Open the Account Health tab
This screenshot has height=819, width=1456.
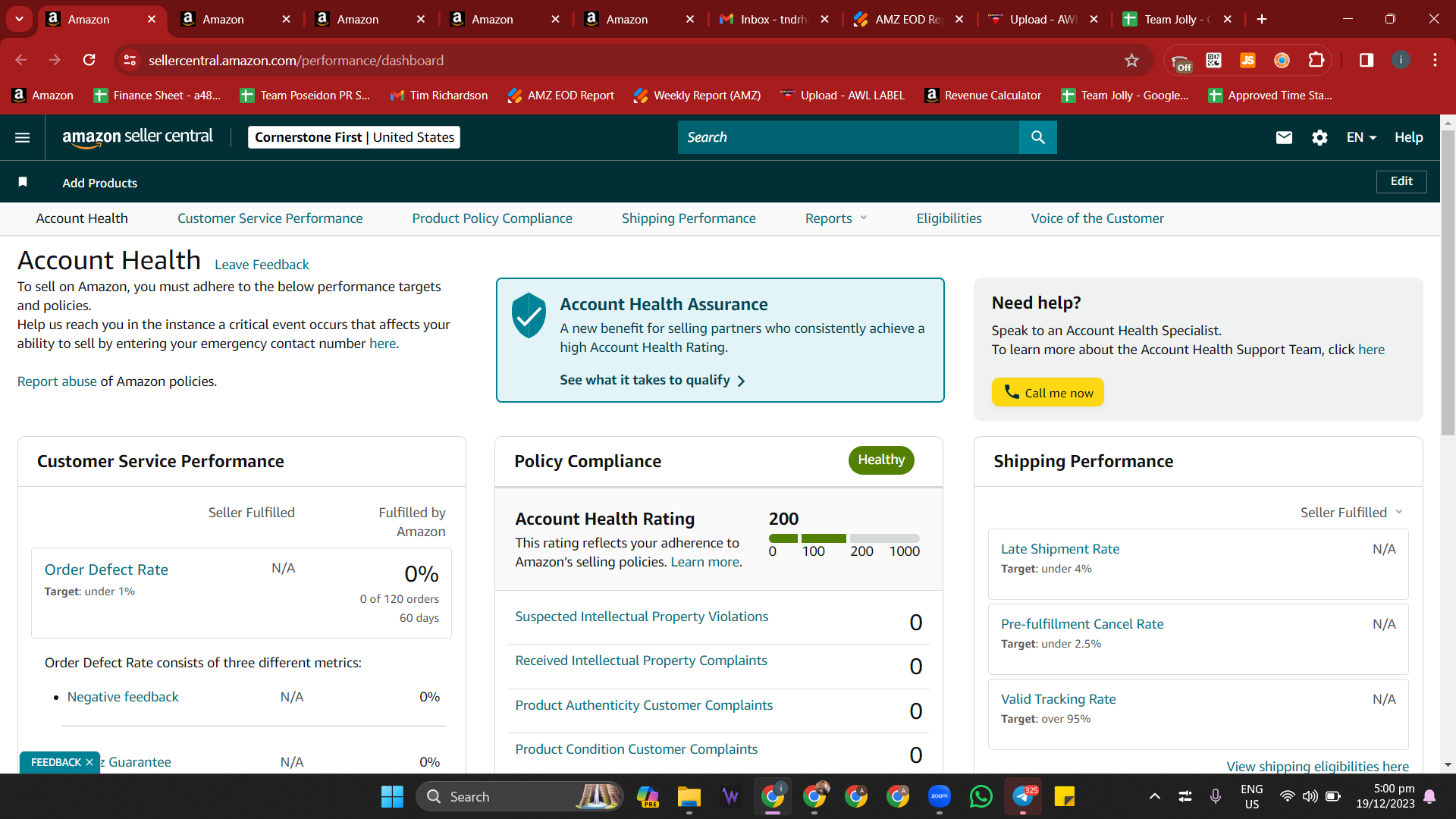[82, 218]
